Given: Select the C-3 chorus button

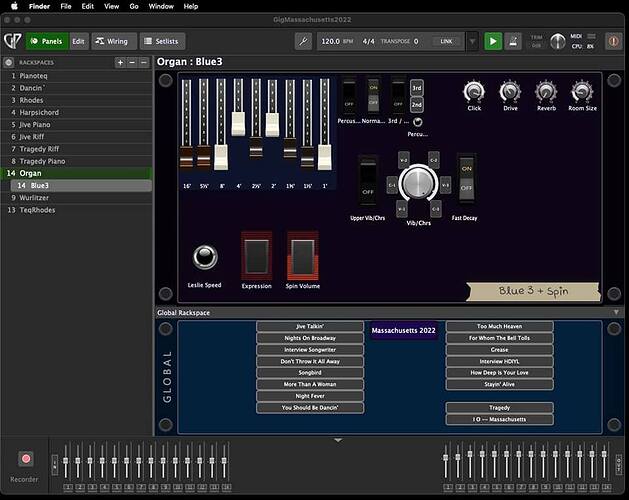Looking at the screenshot, I should click(x=436, y=209).
